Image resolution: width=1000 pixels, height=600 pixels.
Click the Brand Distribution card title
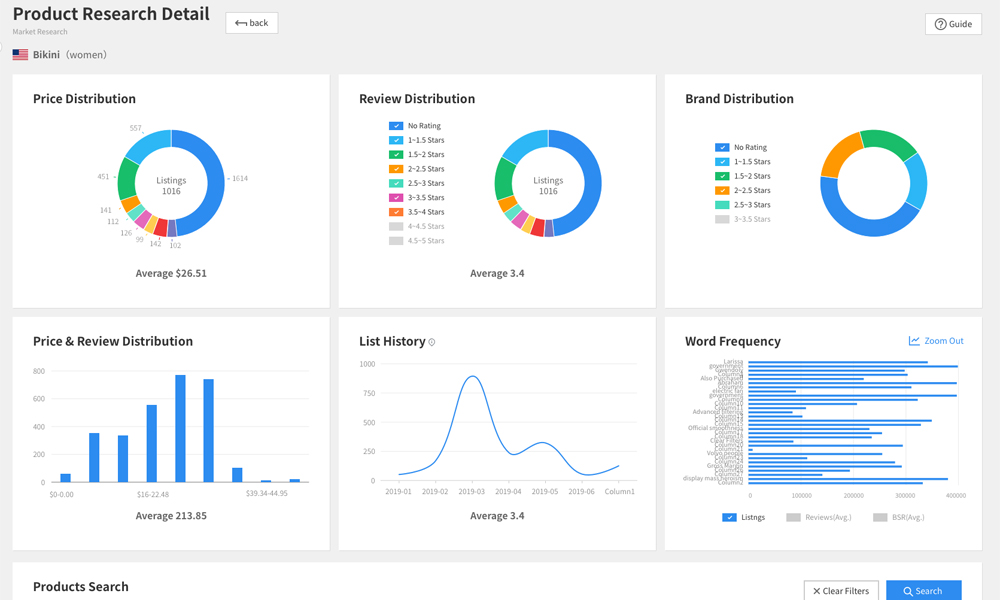(x=739, y=99)
